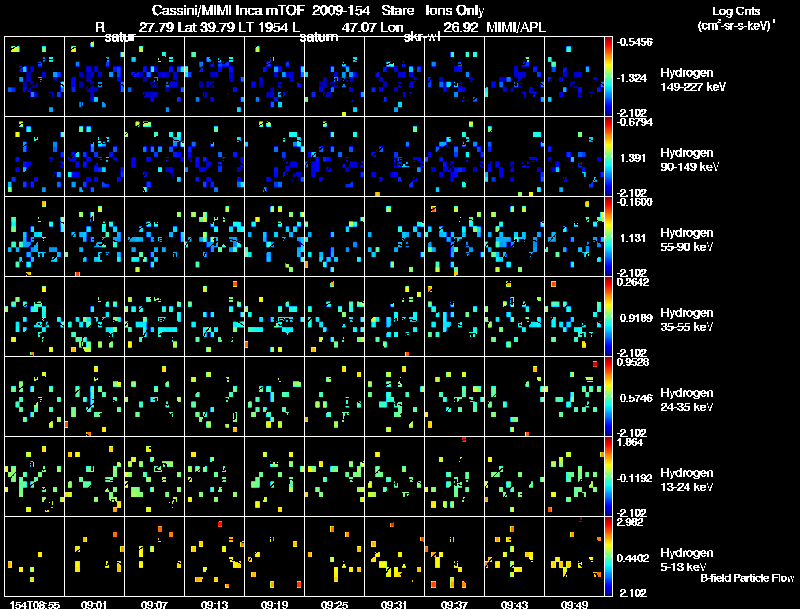Viewport: 800px width, 609px height.
Task: Click the Cassini/MIMI Inca mTOF title text
Action: pos(228,10)
